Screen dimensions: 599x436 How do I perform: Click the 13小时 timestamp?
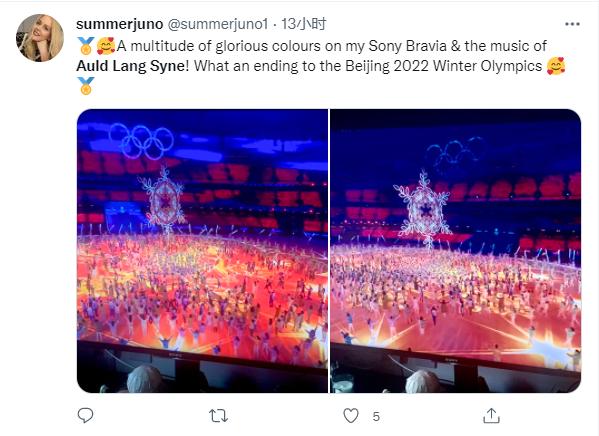[304, 24]
